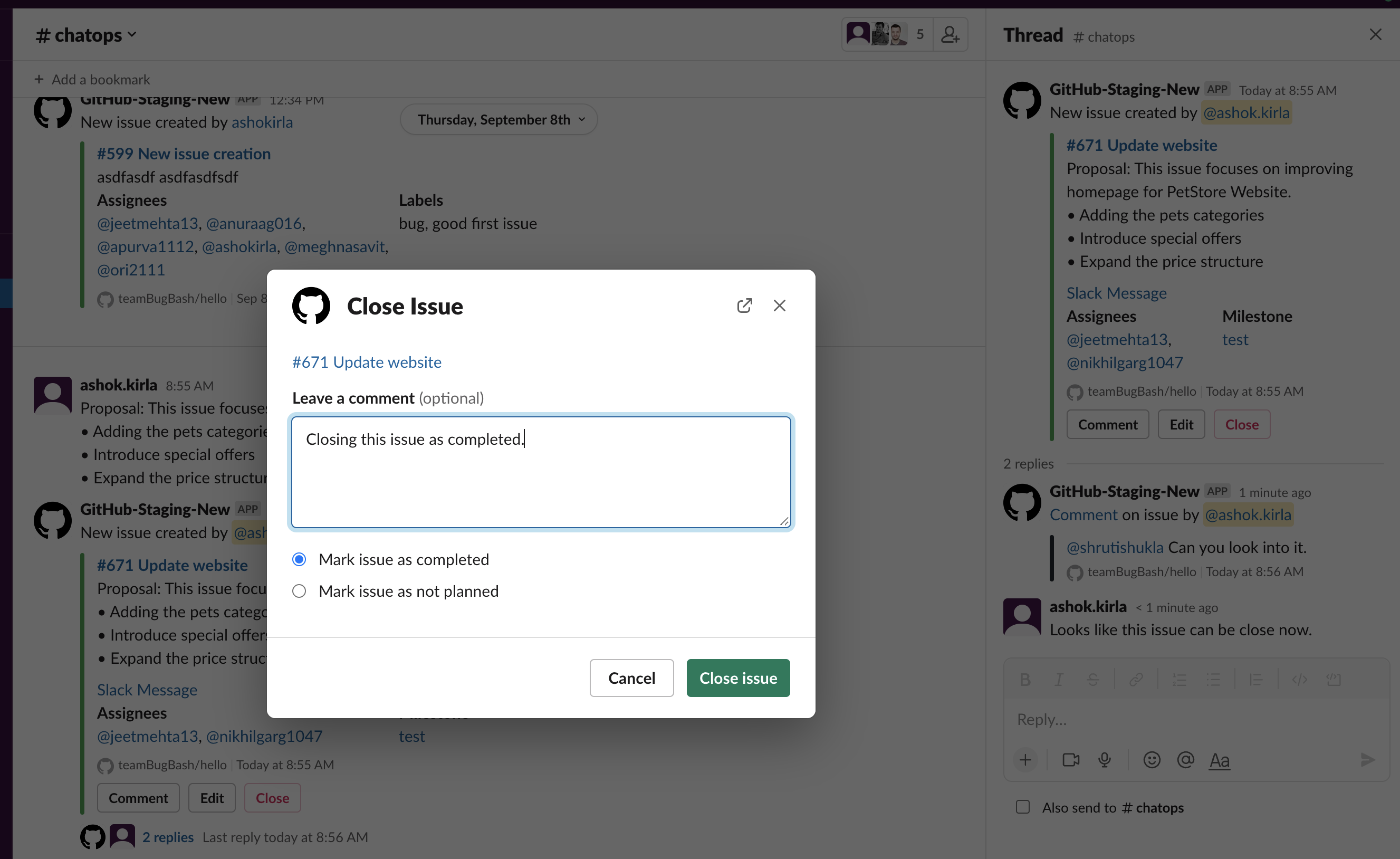Open attachments plus menu in reply box
1400x859 pixels.
(x=1025, y=760)
